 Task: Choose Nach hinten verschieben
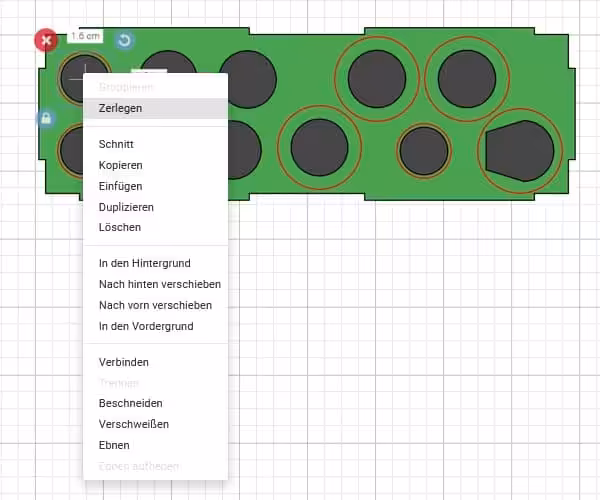pos(160,284)
